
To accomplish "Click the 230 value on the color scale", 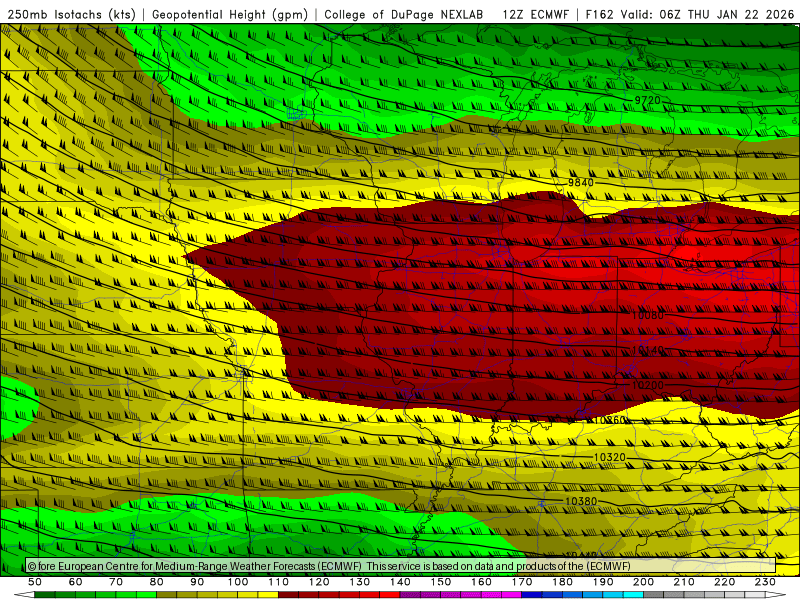I will pyautogui.click(x=766, y=582).
